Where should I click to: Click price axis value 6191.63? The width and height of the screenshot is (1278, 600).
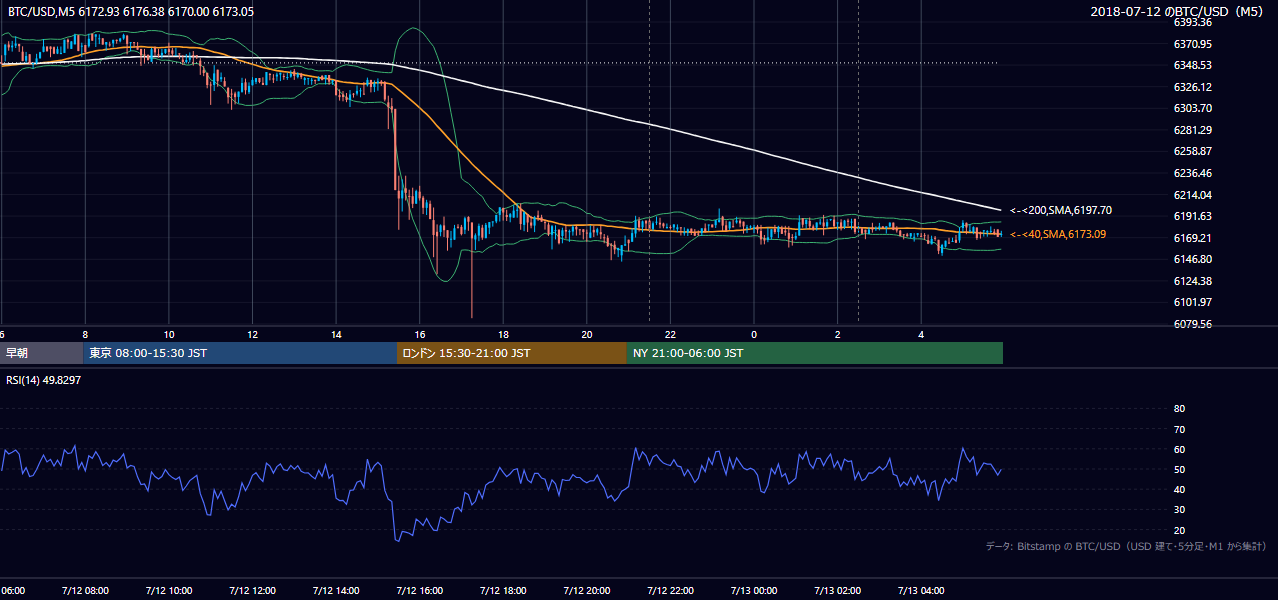(x=1192, y=216)
